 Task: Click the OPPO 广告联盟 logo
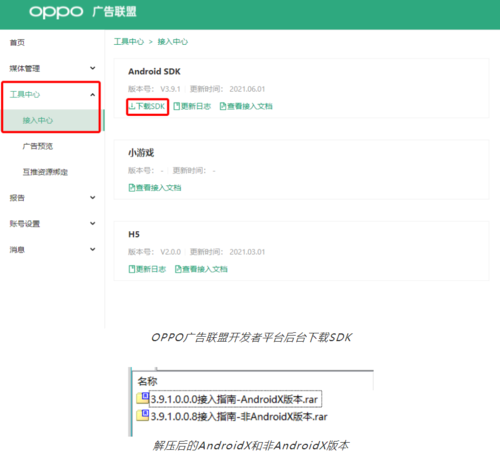(83, 12)
